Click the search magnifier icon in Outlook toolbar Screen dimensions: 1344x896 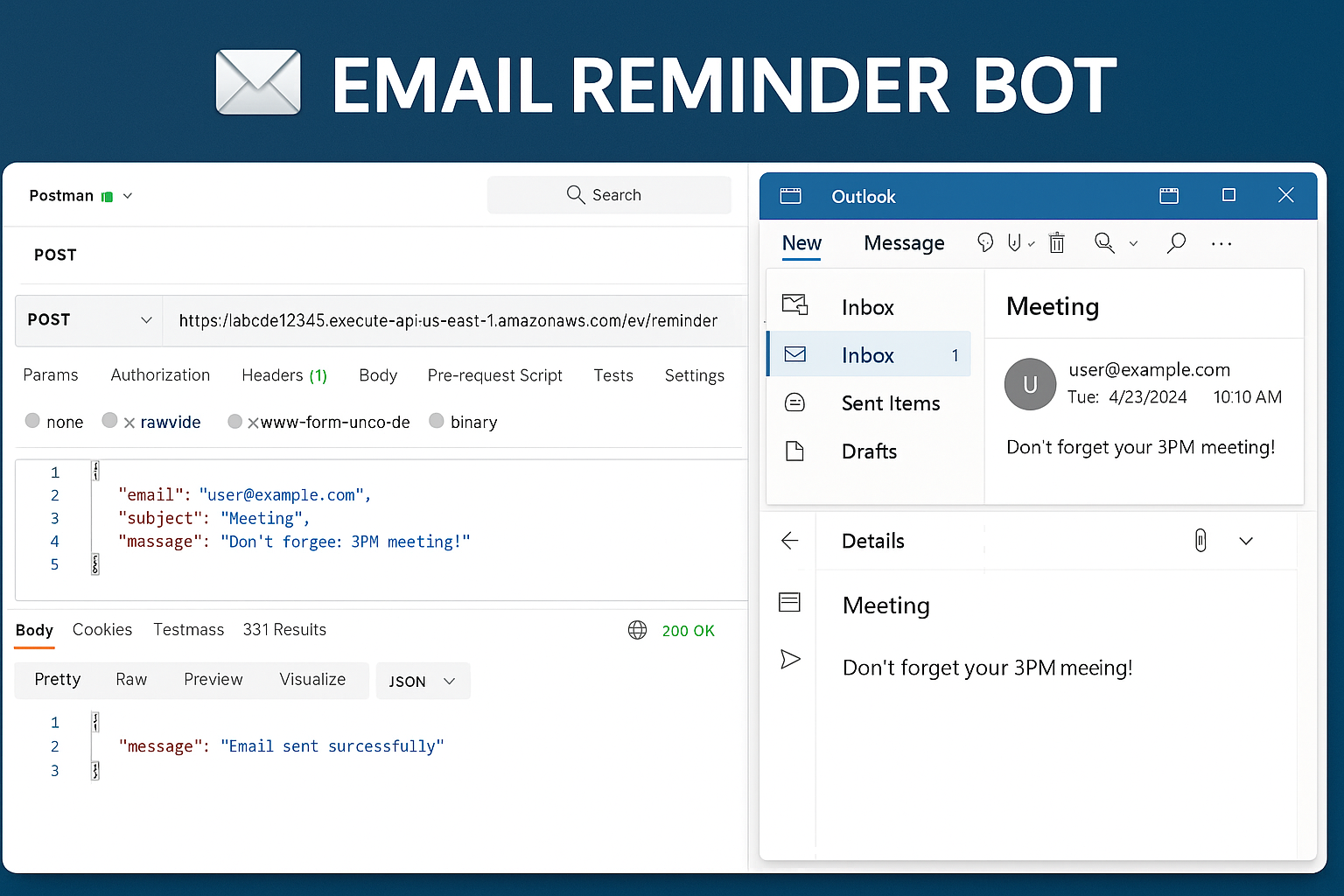click(x=1176, y=242)
